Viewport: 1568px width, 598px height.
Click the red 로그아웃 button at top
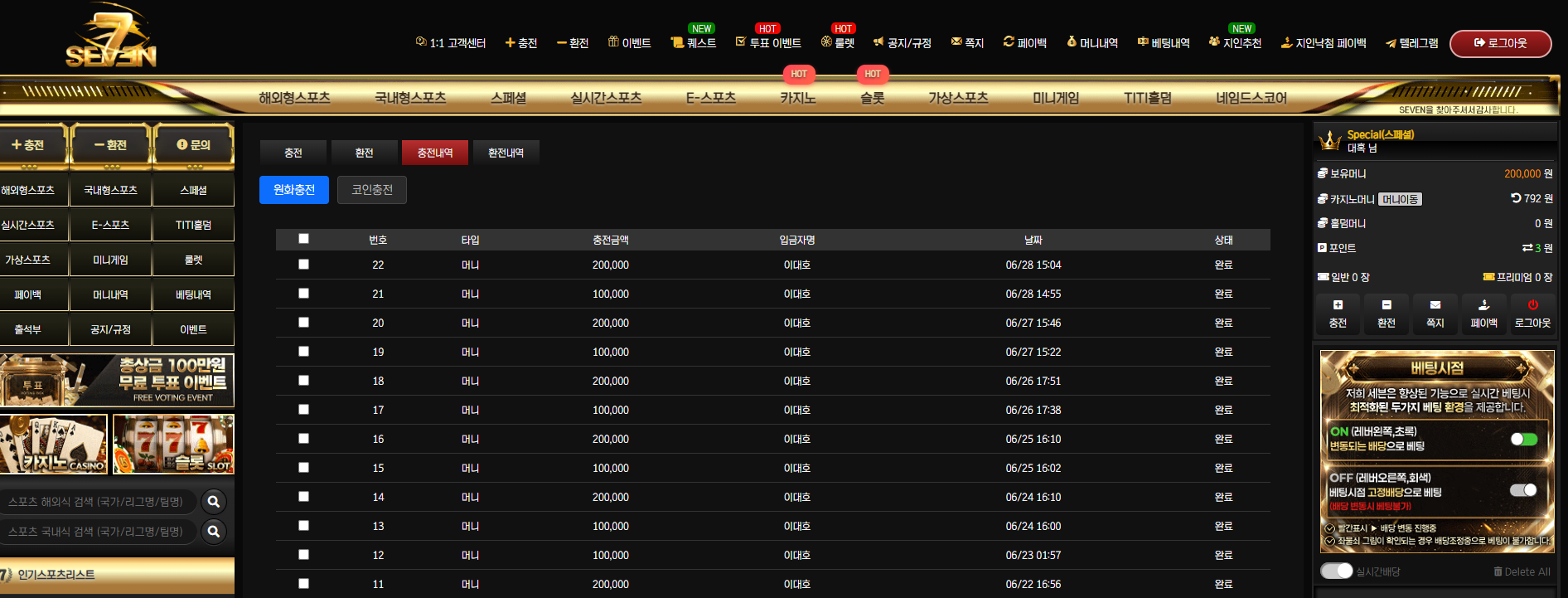(x=1500, y=43)
